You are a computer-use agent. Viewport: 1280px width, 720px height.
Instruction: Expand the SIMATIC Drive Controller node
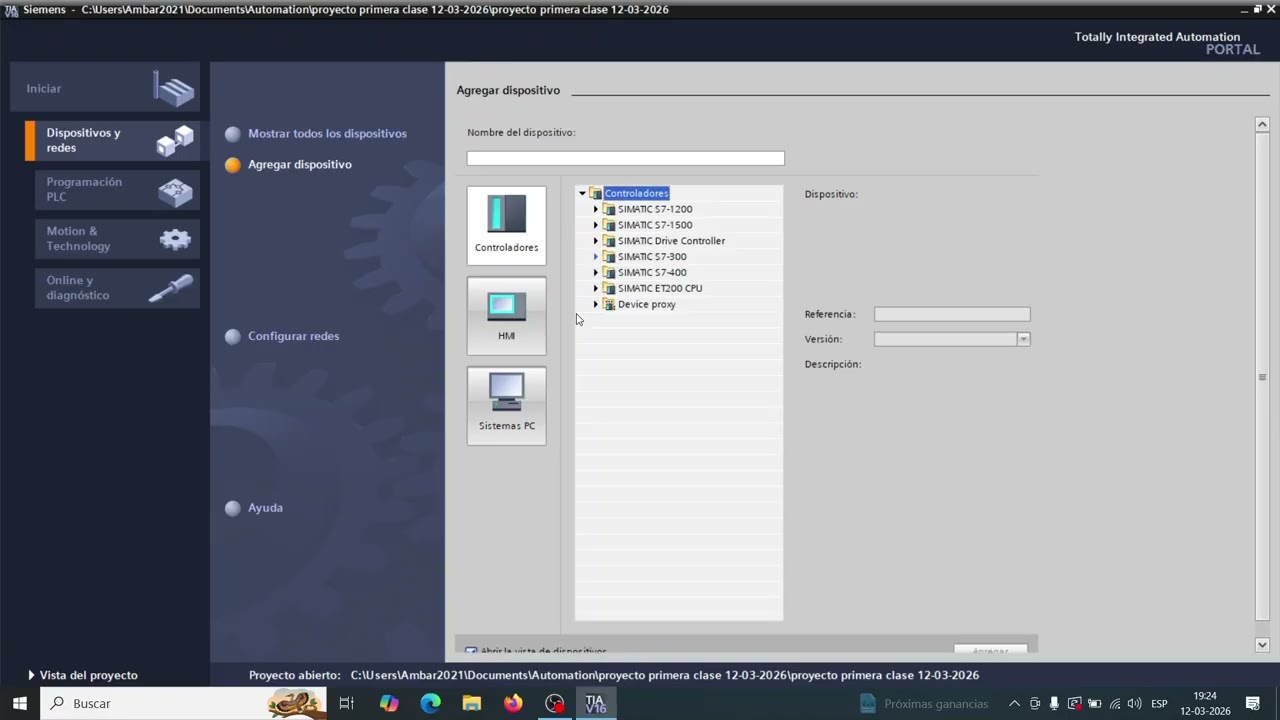596,241
